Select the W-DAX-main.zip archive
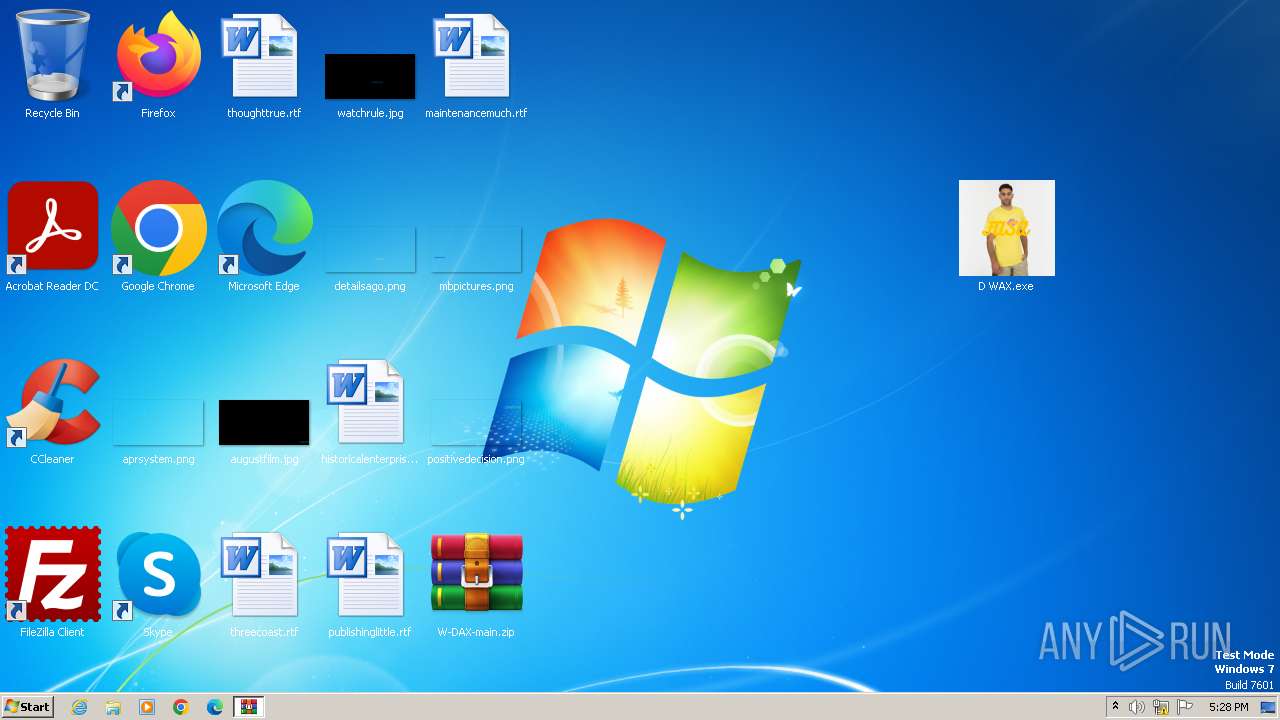Viewport: 1280px width, 720px height. tap(476, 584)
